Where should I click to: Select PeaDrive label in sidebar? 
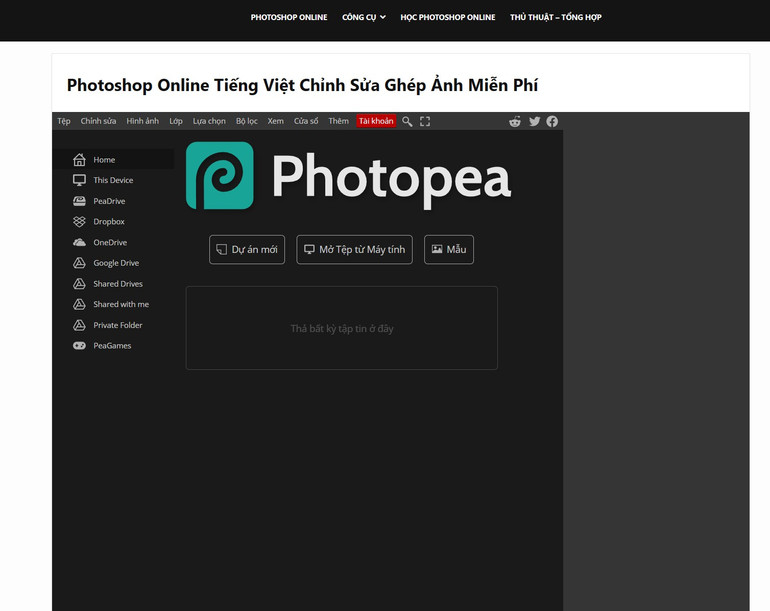(110, 201)
